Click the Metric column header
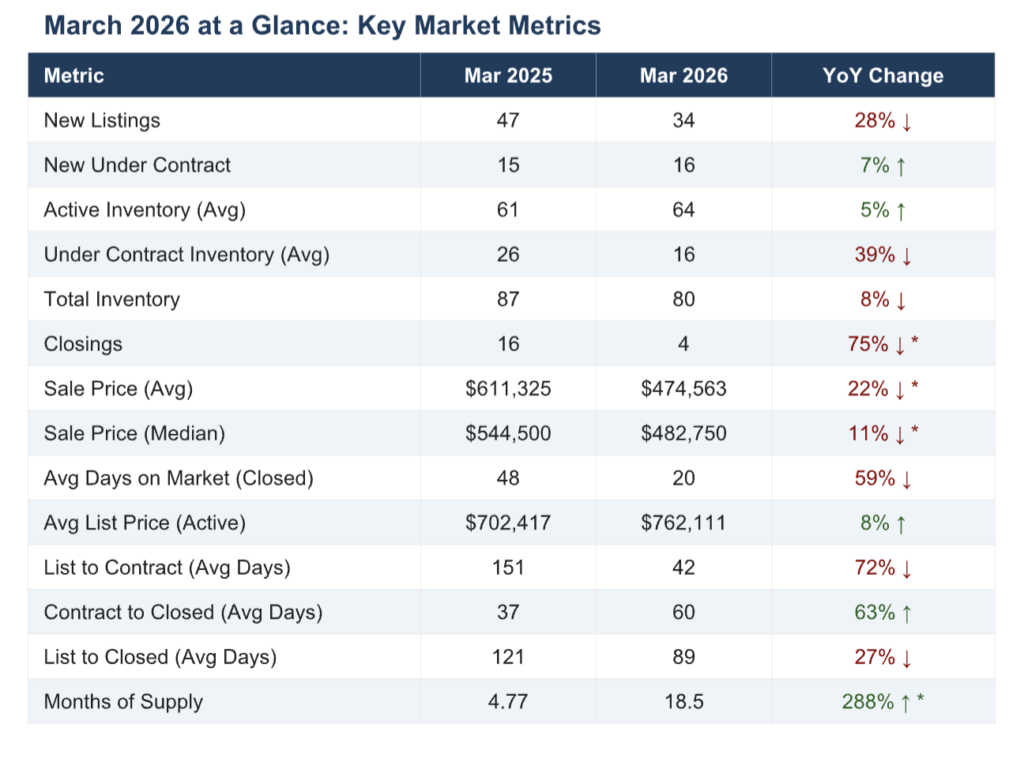The image size is (1024, 759). (74, 75)
